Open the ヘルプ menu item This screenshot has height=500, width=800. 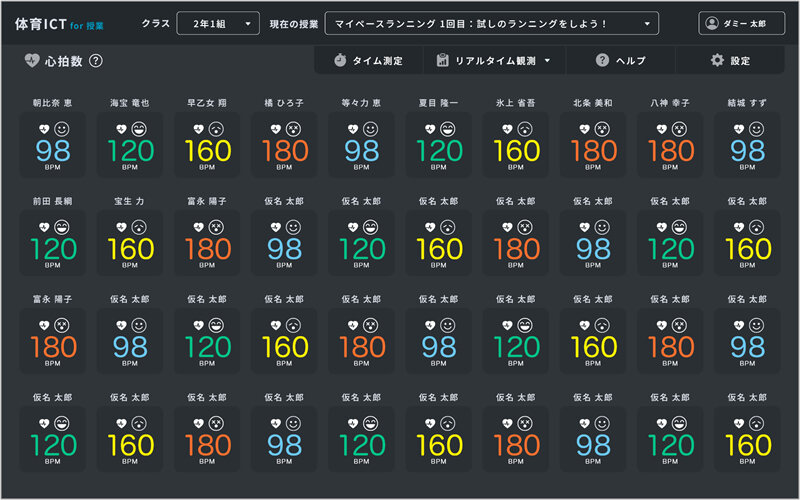pyautogui.click(x=621, y=61)
